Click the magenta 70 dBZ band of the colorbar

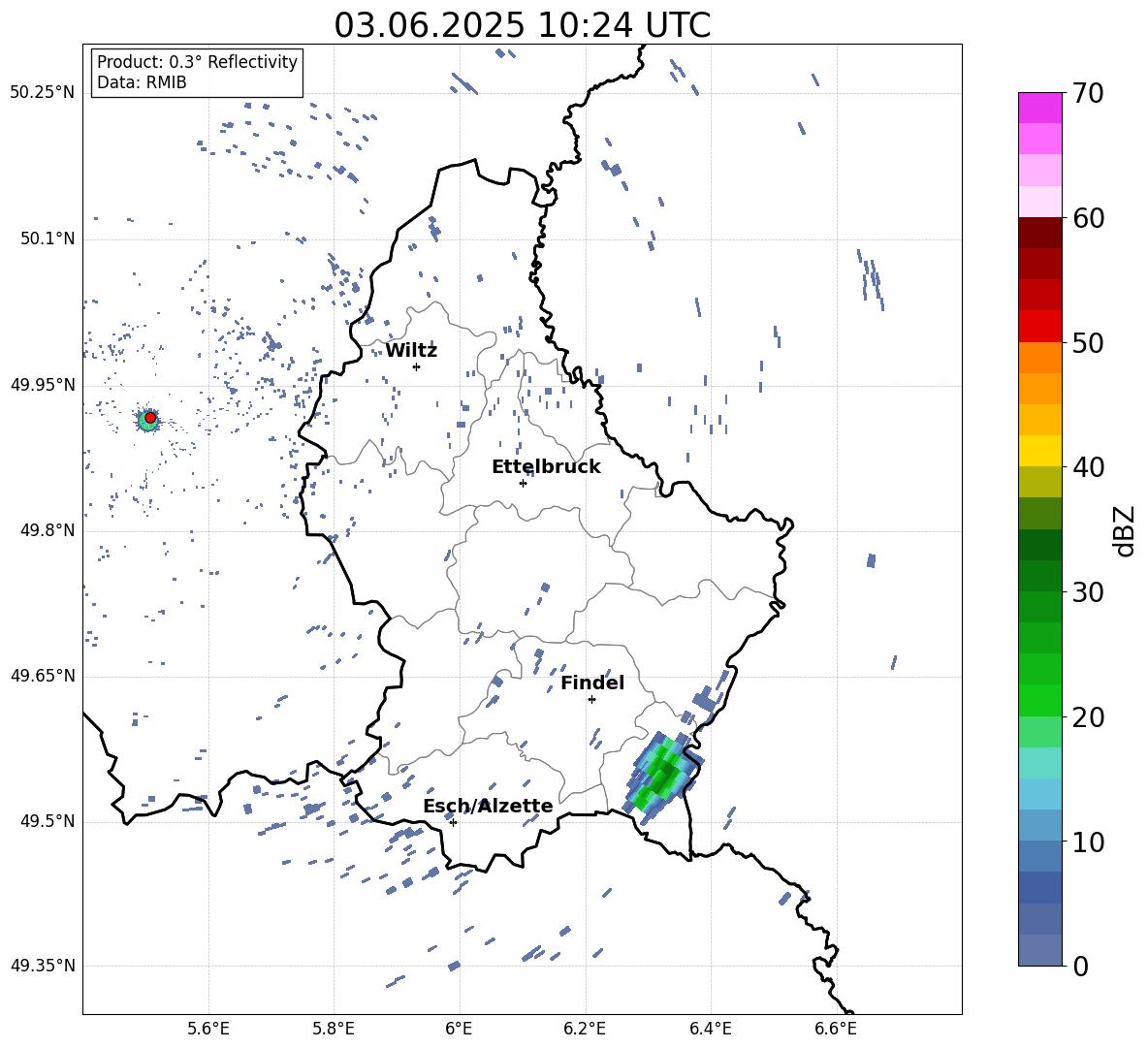coord(1039,108)
